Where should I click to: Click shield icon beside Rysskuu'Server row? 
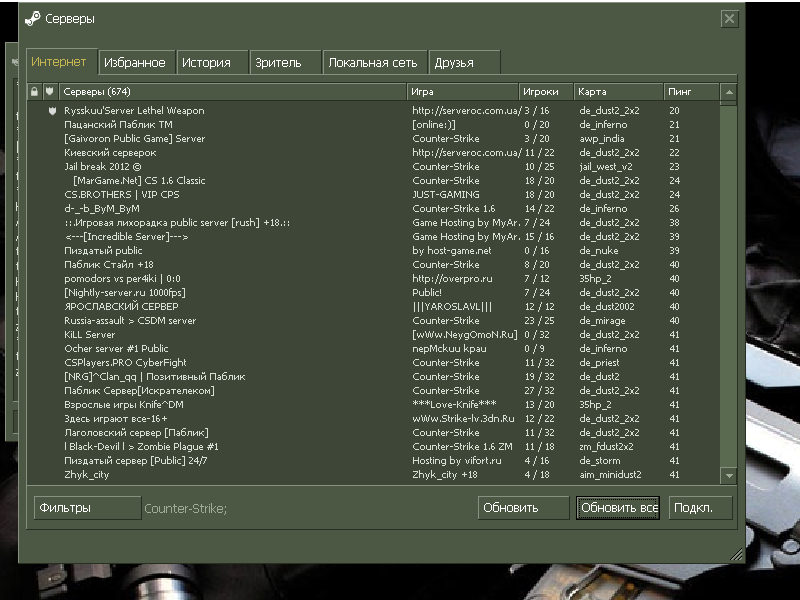(52, 111)
